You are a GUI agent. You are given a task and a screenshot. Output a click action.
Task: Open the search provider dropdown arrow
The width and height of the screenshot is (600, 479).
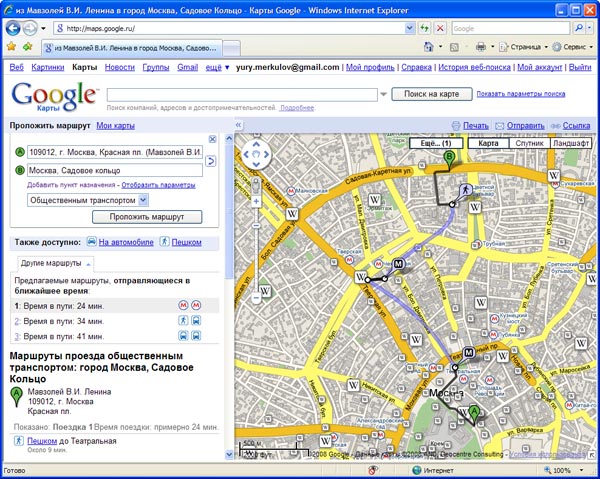point(590,28)
